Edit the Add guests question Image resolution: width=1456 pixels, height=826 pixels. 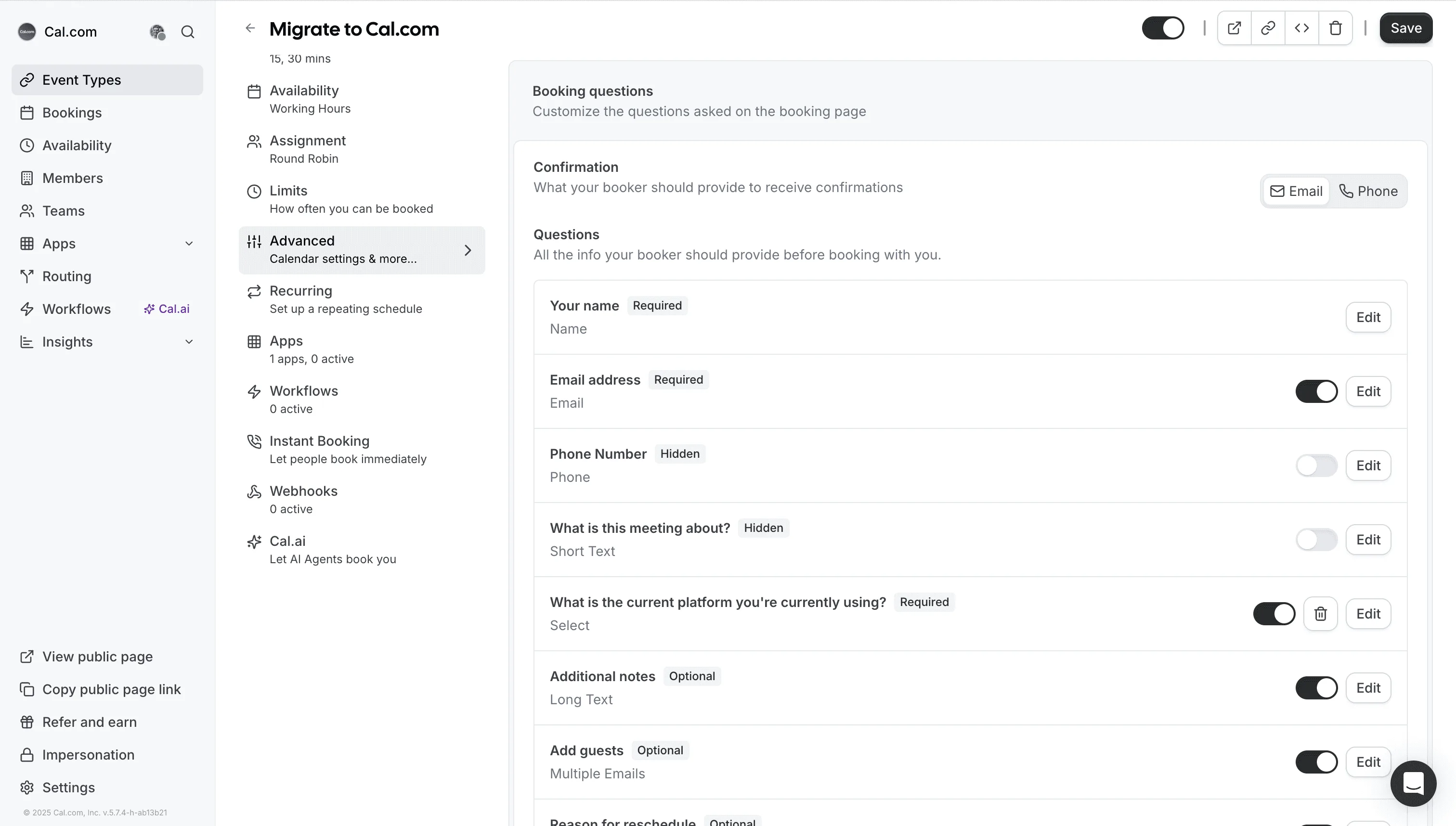[x=1368, y=762]
